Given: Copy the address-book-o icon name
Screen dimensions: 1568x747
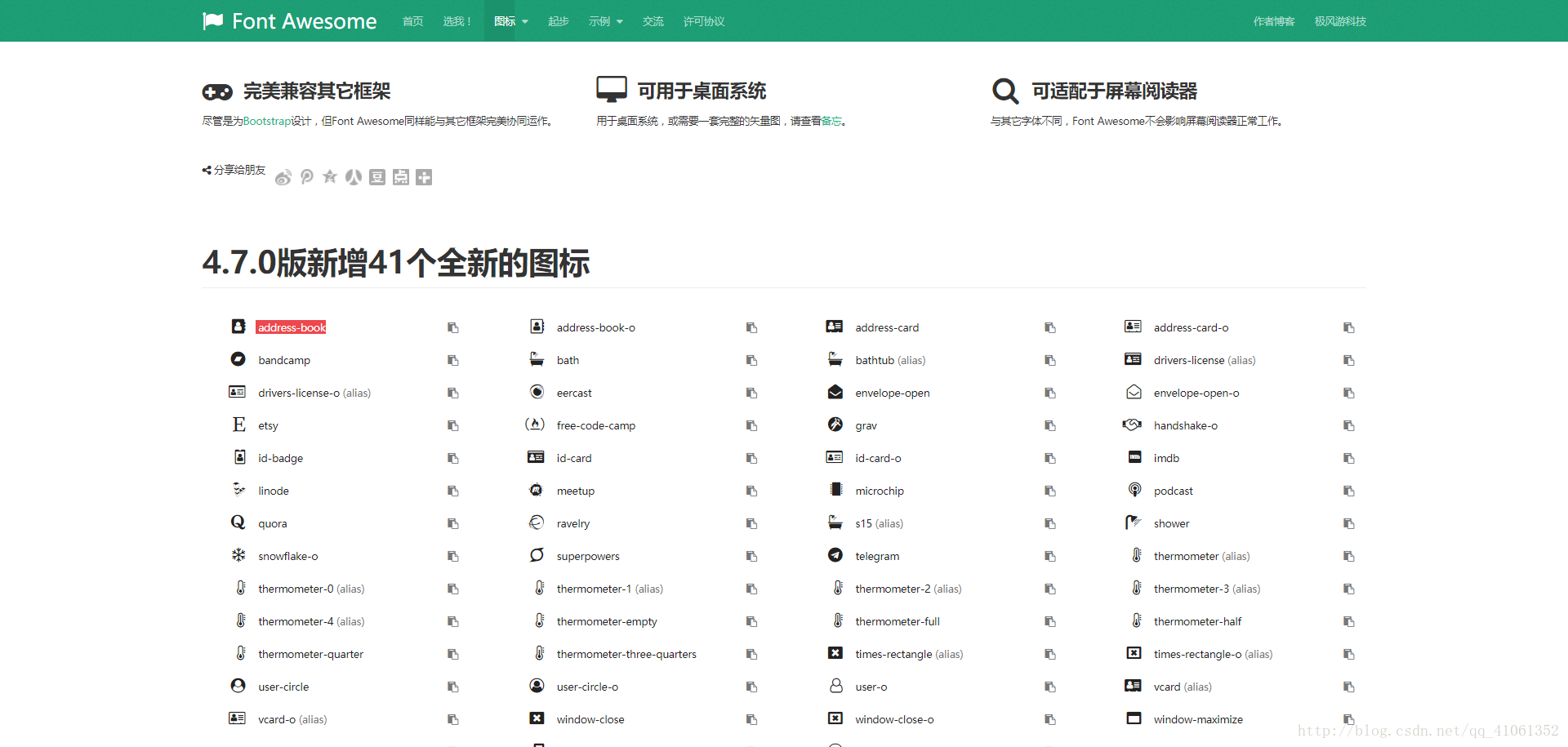Looking at the screenshot, I should 751,327.
